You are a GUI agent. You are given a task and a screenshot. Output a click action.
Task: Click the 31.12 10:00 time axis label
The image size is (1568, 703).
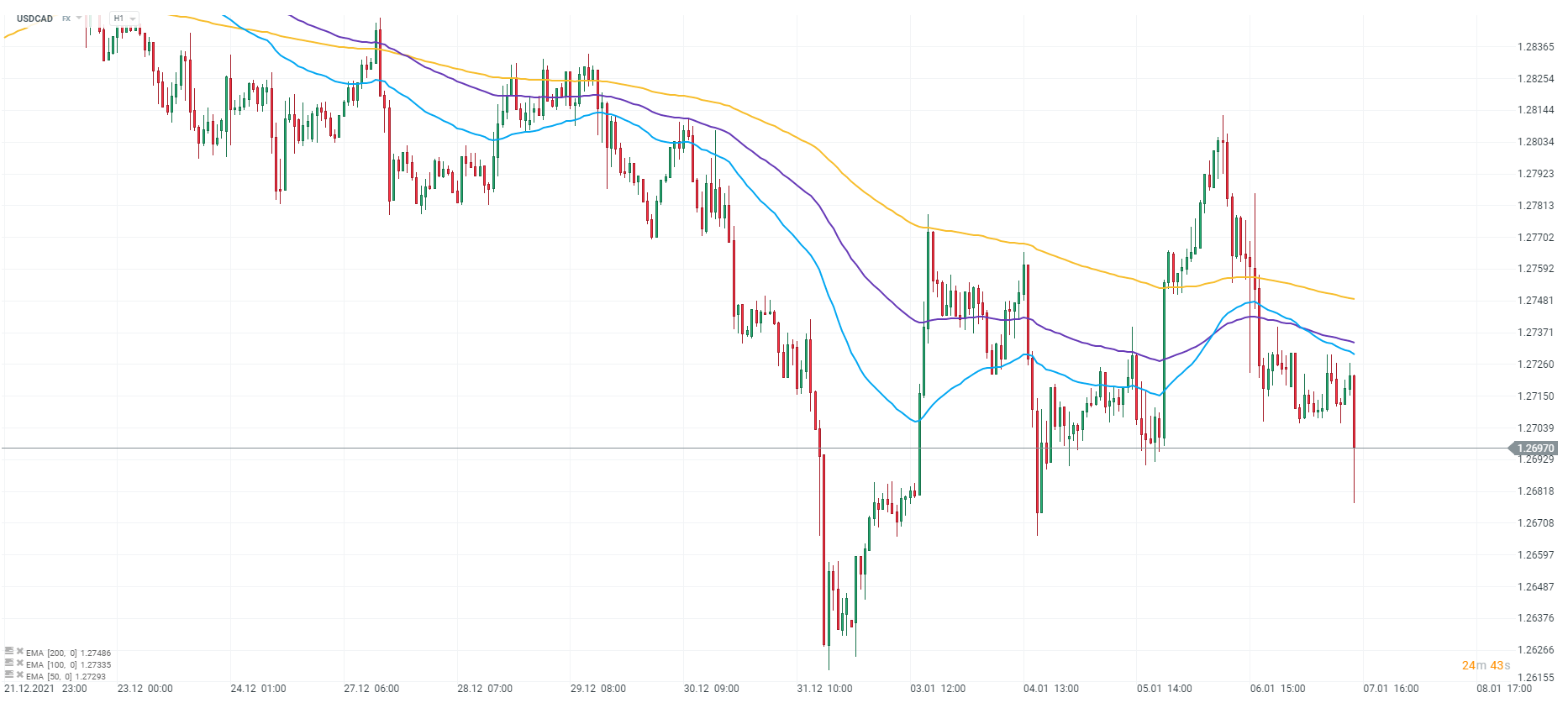(824, 689)
